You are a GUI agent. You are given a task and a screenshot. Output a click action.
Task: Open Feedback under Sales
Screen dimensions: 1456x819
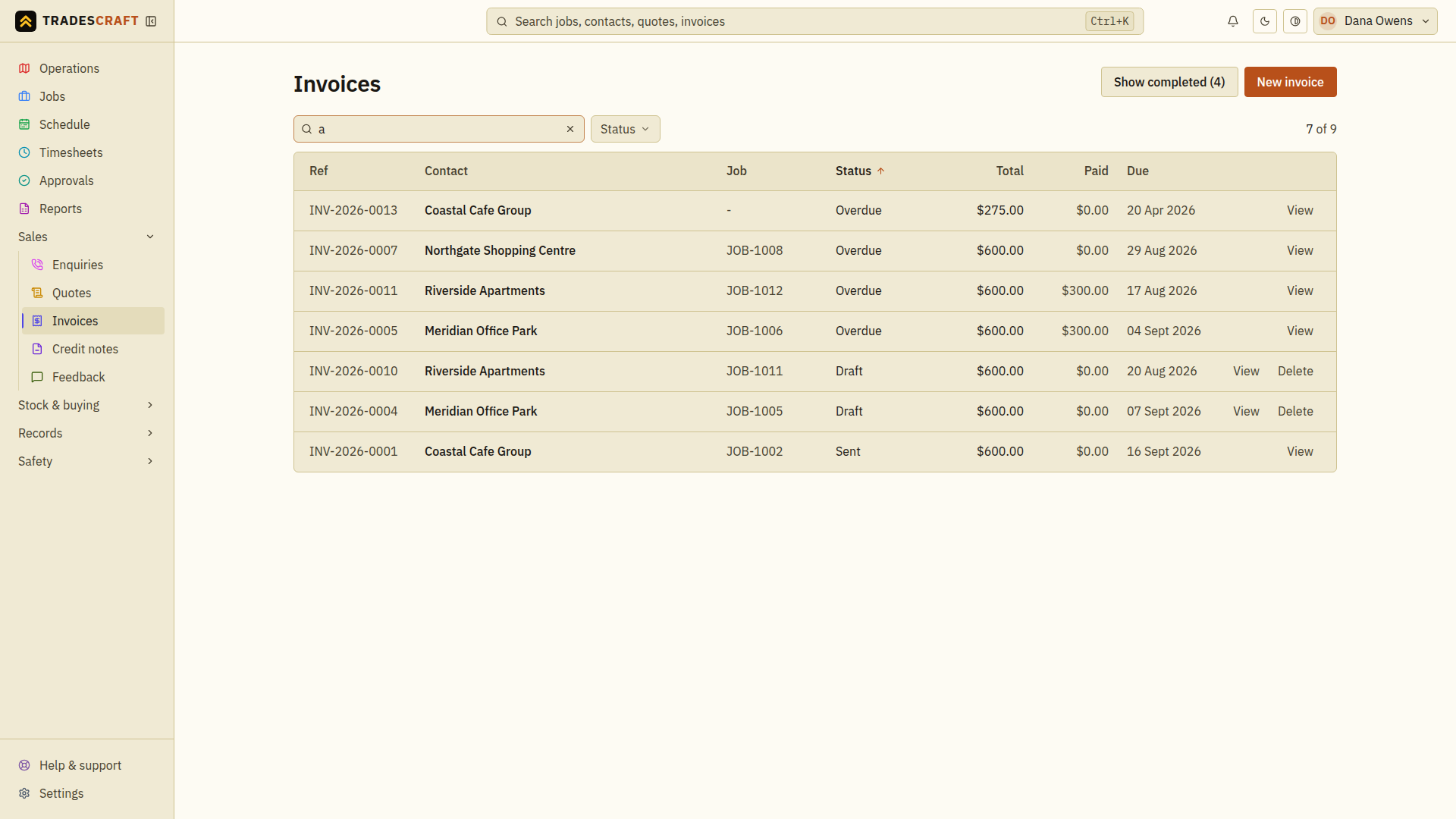[93, 377]
